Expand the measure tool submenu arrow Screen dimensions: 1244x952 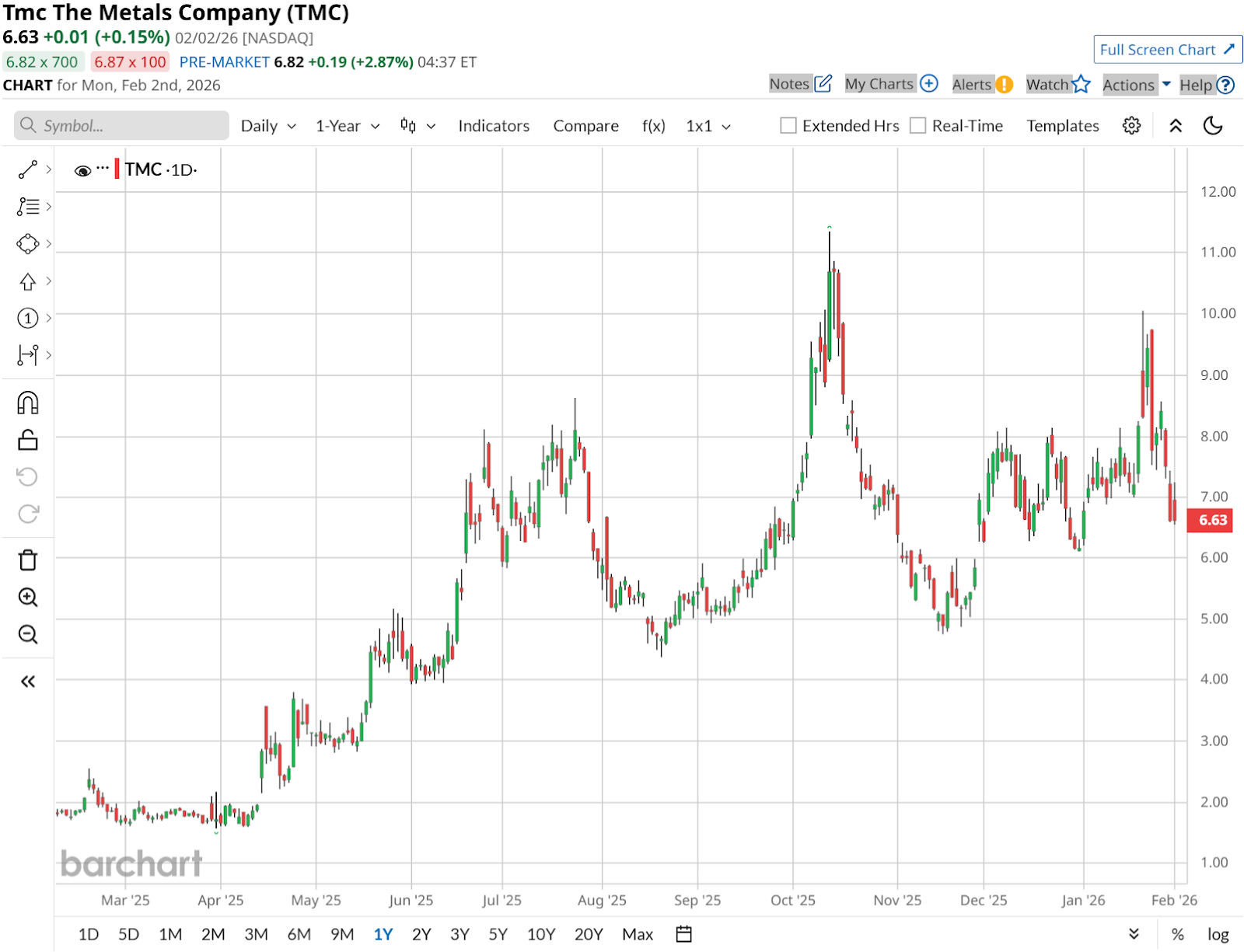(49, 355)
